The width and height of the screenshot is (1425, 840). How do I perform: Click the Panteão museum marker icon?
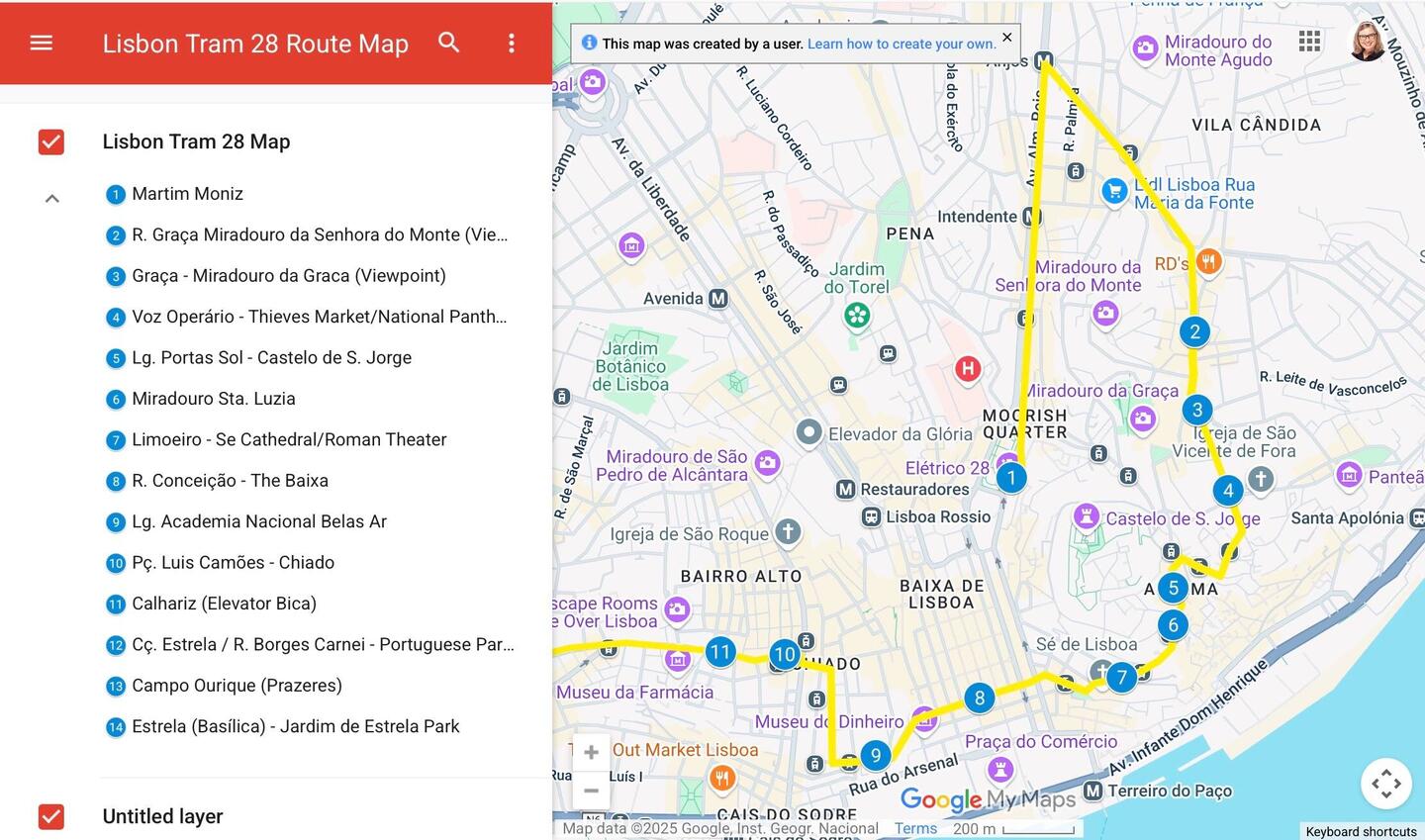[x=1349, y=476]
